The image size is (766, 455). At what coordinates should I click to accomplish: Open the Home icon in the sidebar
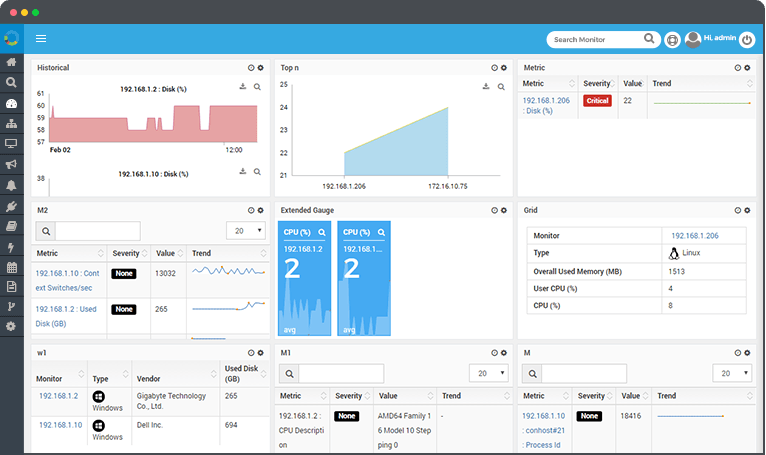pos(11,62)
